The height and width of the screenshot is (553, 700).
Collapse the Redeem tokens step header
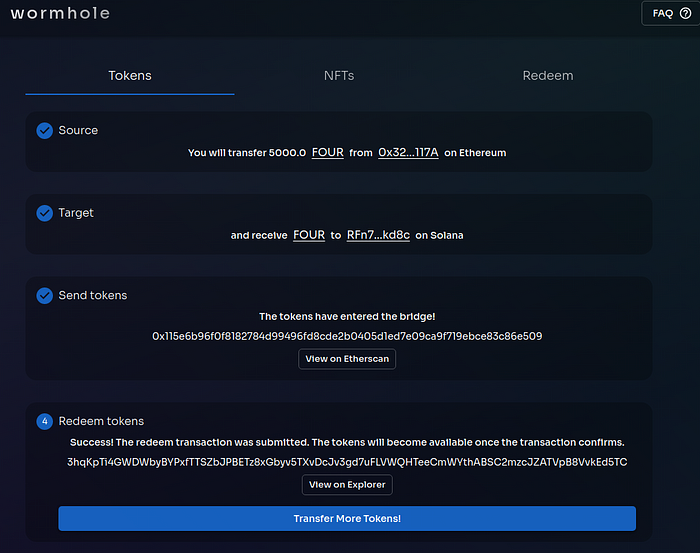coord(101,421)
